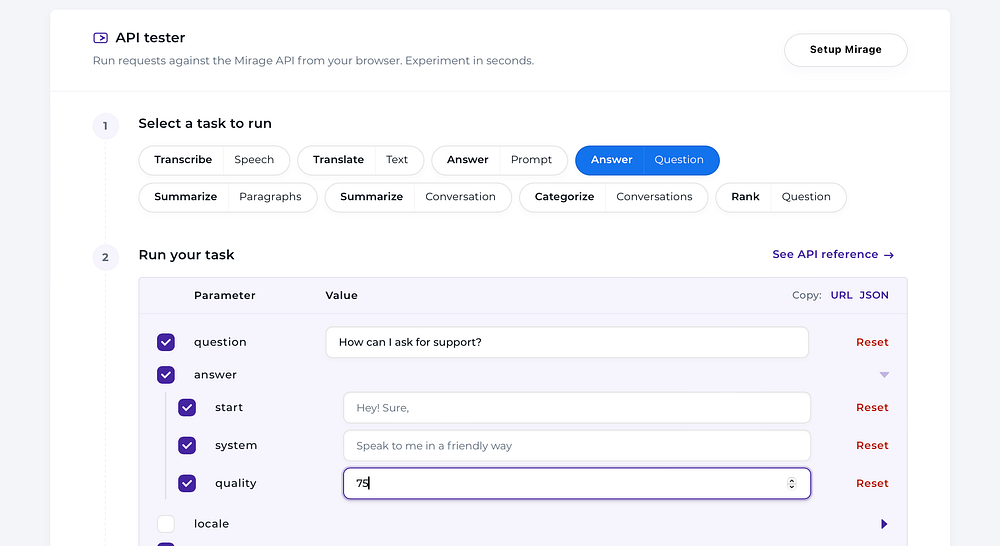Select the Summarize Conversation task
The width and height of the screenshot is (1000, 546).
[418, 197]
